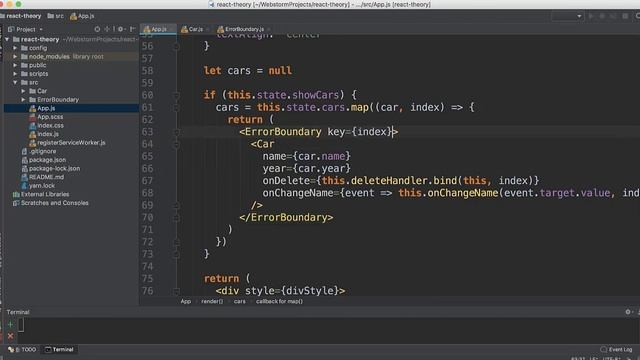Screen dimensions: 640x360
Task: Open the TODO tool window tab
Action: pos(23,349)
